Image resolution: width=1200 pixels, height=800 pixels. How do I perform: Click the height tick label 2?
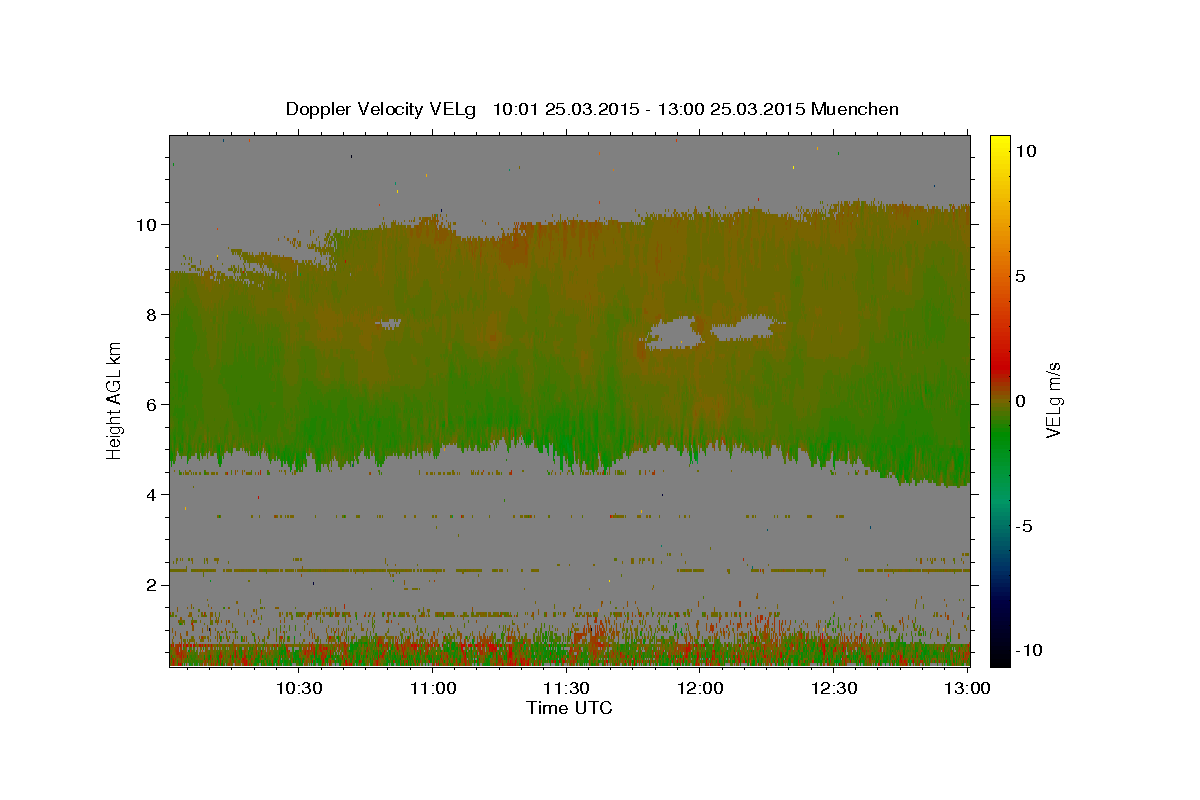point(153,585)
